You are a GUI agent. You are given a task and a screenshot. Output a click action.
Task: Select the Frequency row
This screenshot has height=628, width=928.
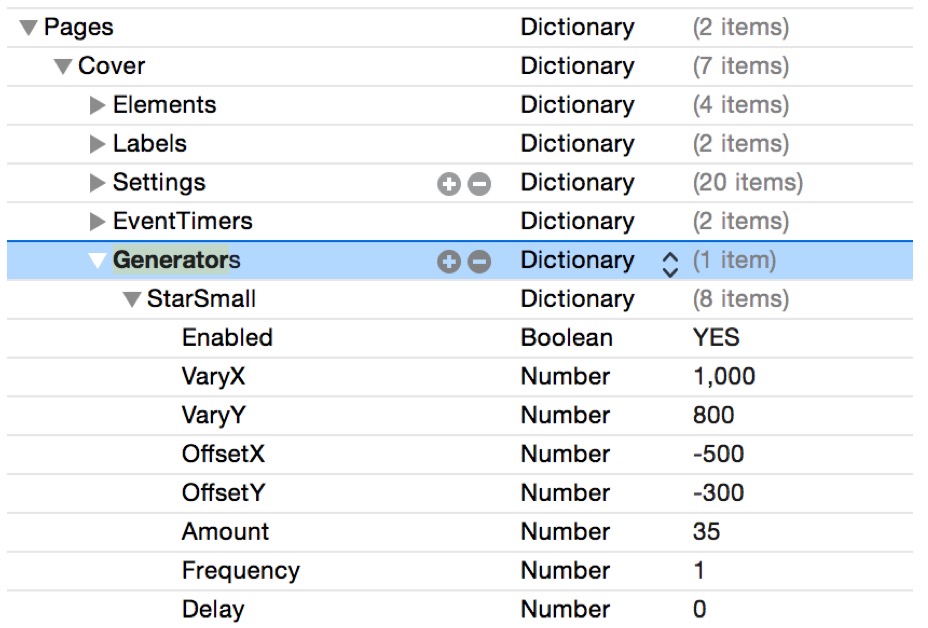click(x=241, y=571)
